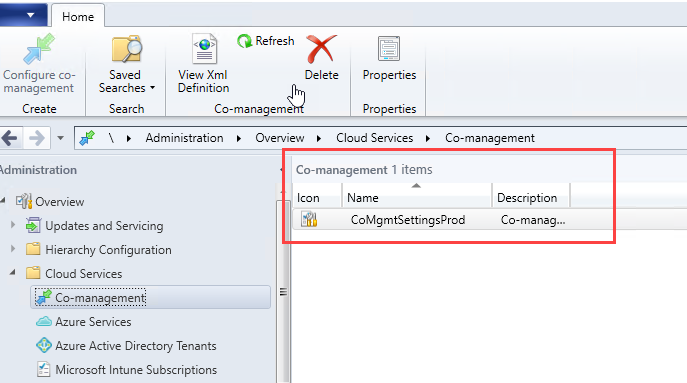The height and width of the screenshot is (383, 687).
Task: Click the Refresh text label
Action: [275, 41]
